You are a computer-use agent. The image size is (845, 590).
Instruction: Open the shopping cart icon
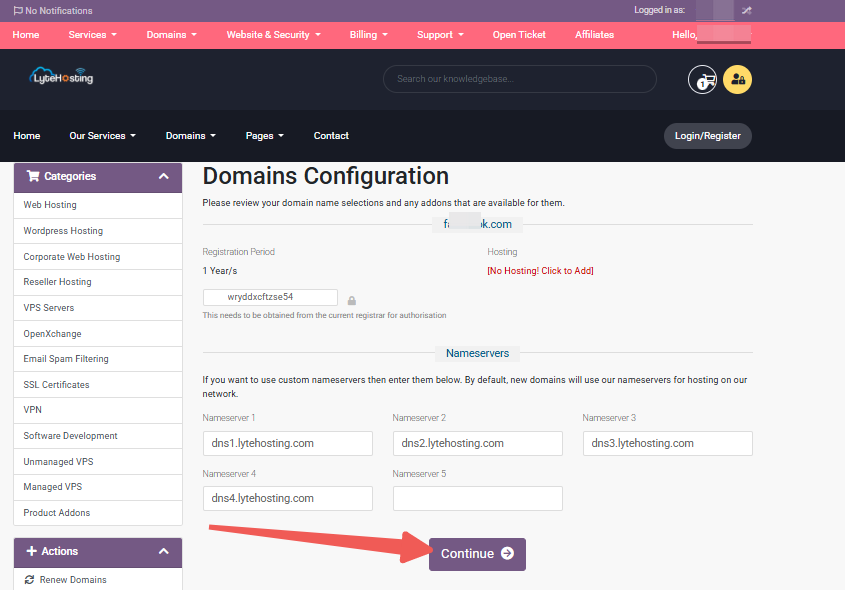tap(702, 79)
